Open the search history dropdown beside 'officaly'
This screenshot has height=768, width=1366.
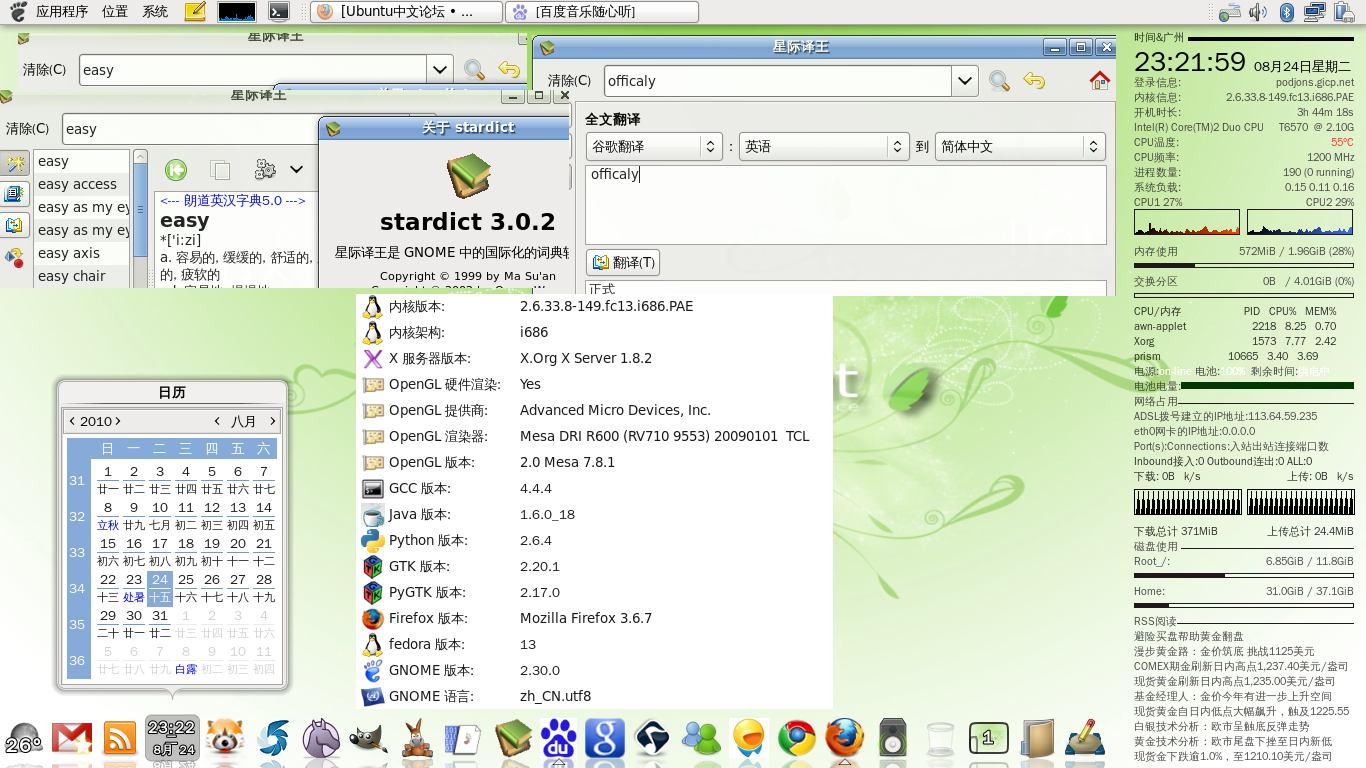coord(964,81)
